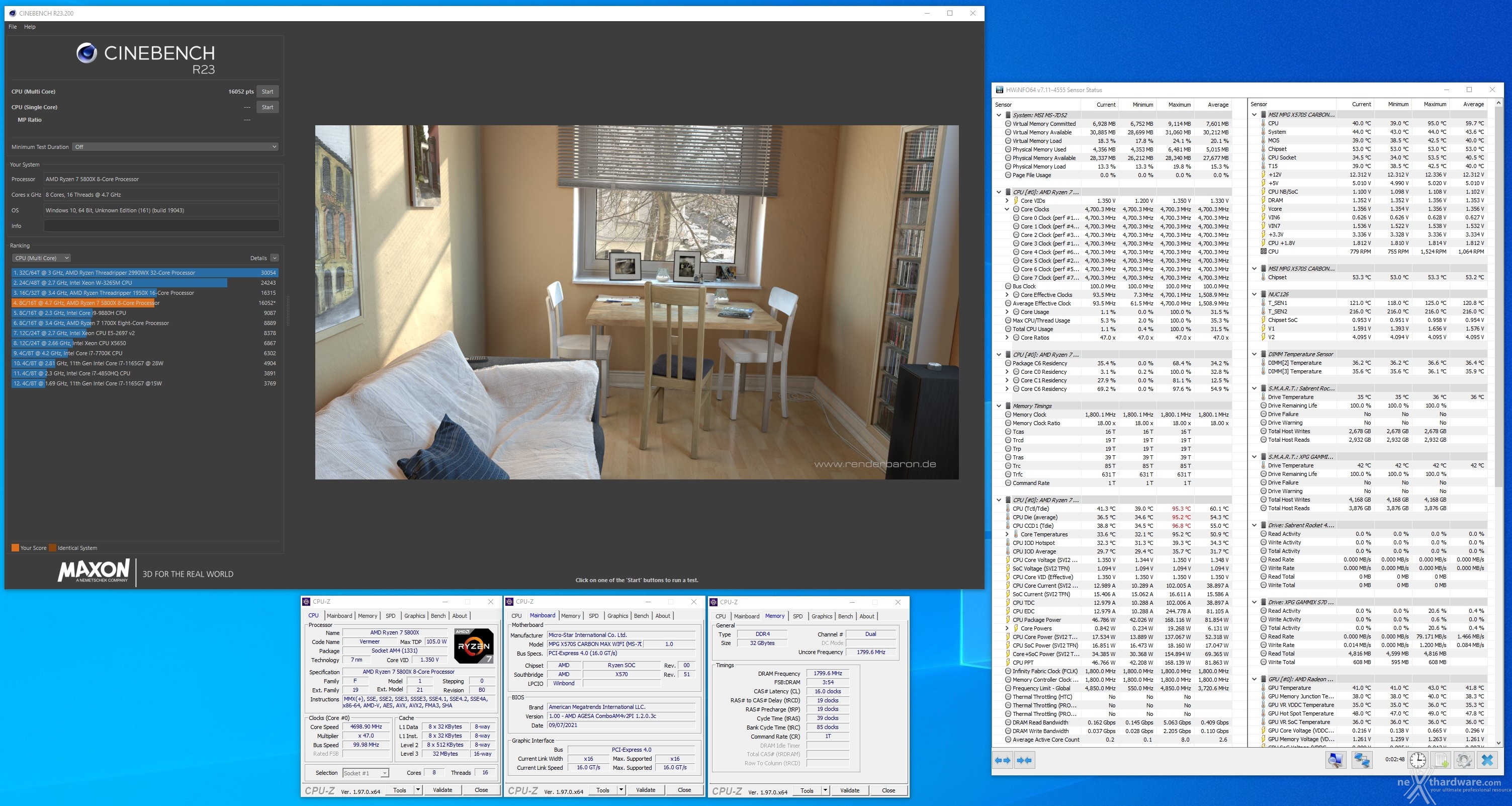The width and height of the screenshot is (1512, 806).
Task: Click thermometer icon beside CPU (Tctl/Tdie)
Action: point(1008,509)
